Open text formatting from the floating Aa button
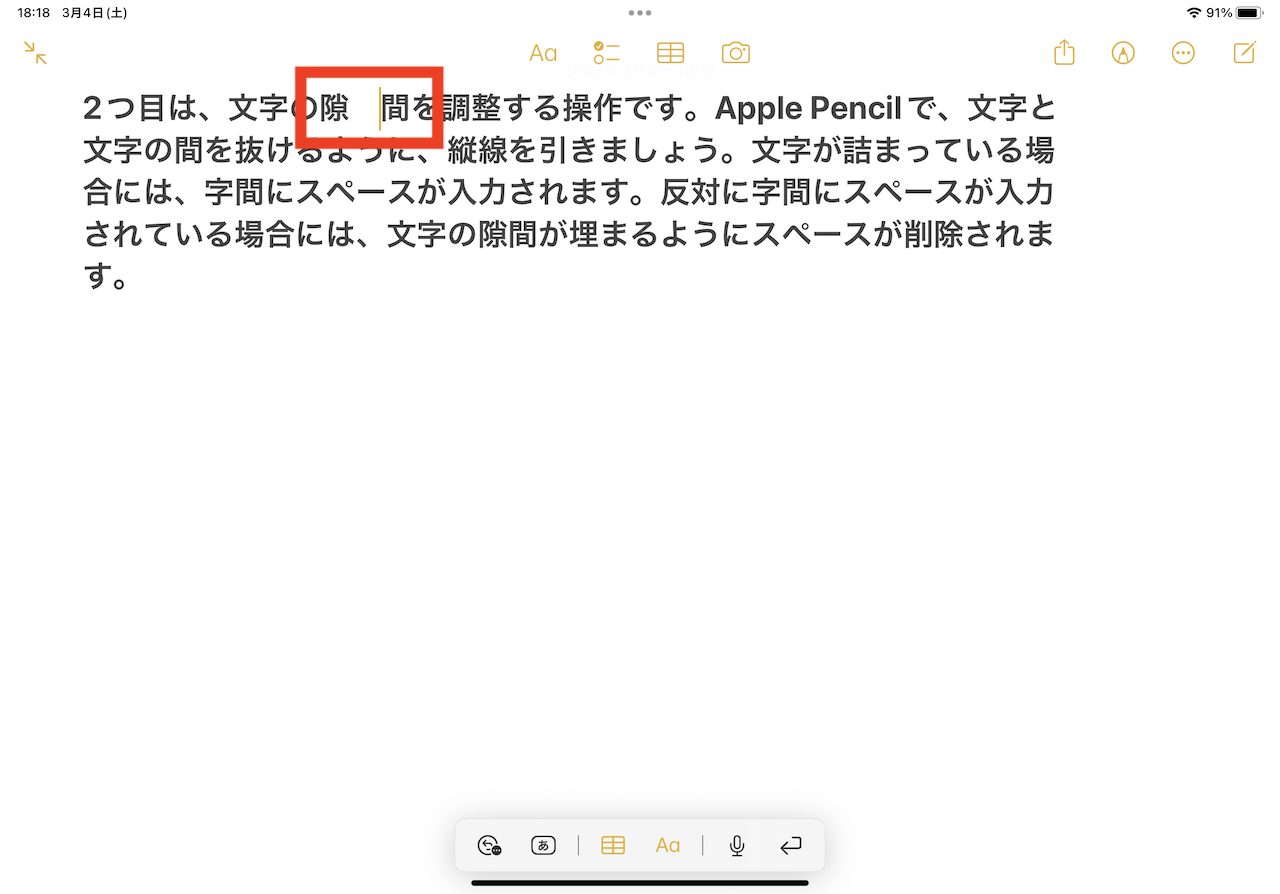 [668, 846]
